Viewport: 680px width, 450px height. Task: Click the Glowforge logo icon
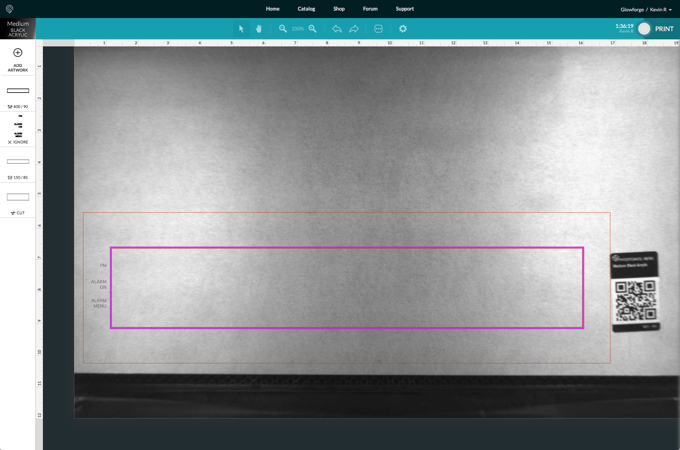[10, 9]
